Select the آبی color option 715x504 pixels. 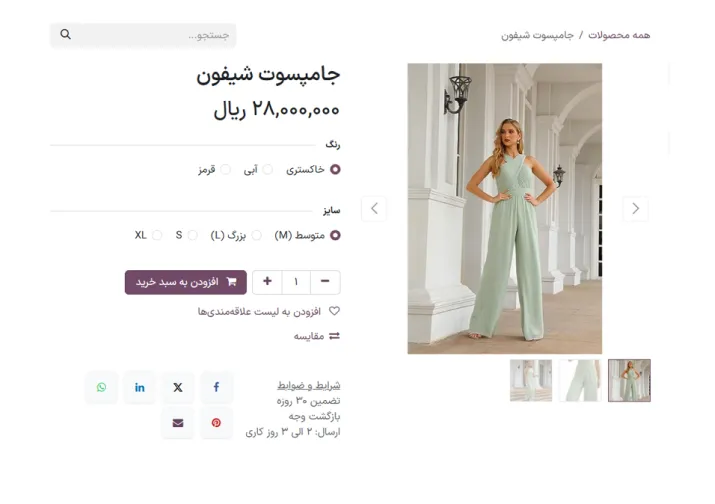267,170
